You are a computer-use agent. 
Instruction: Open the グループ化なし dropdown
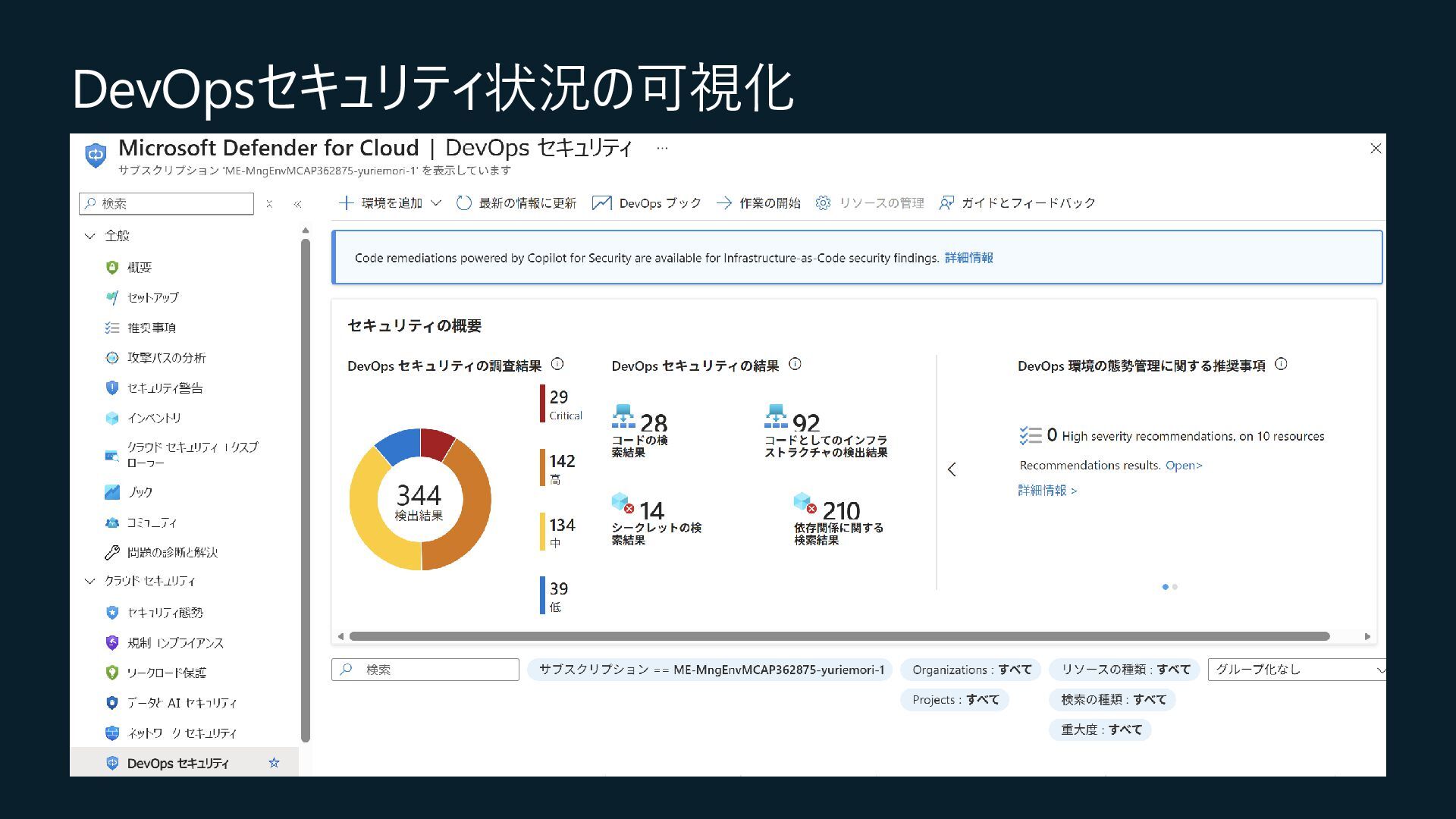1297,670
